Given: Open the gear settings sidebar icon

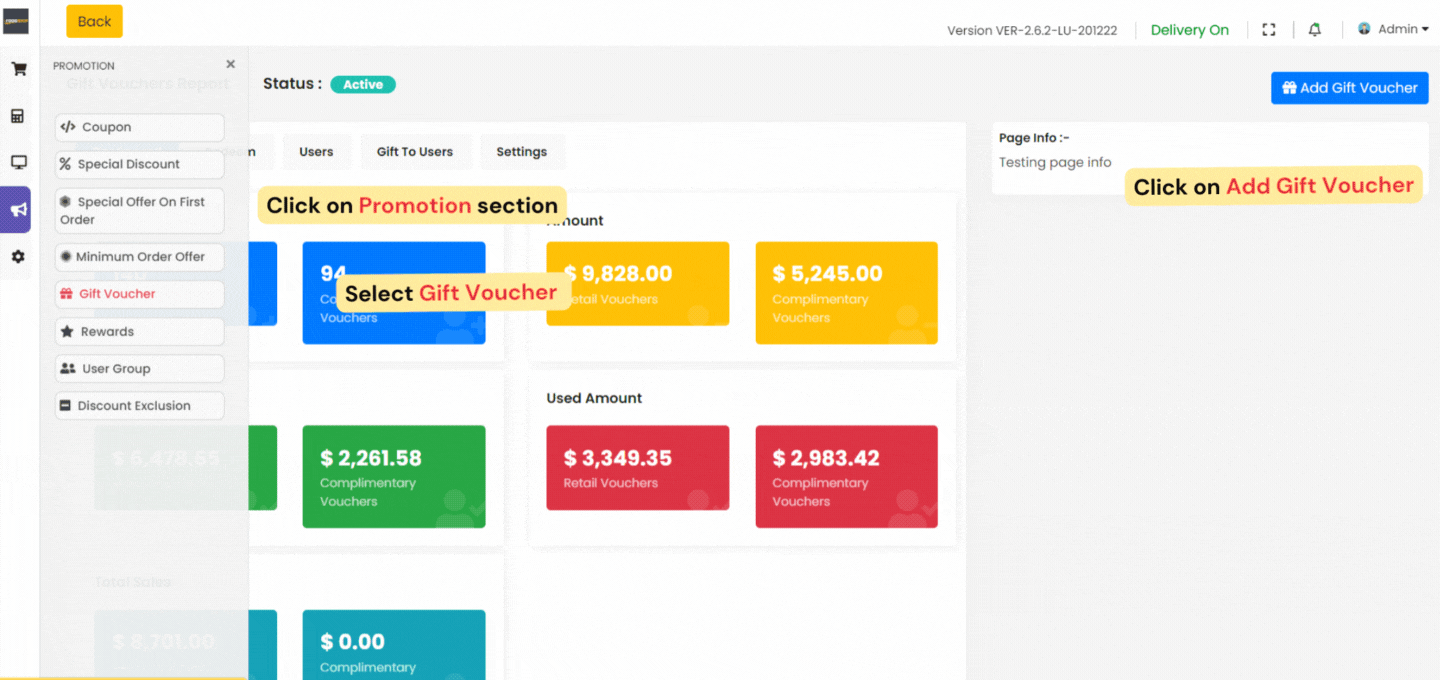Looking at the screenshot, I should coord(18,257).
